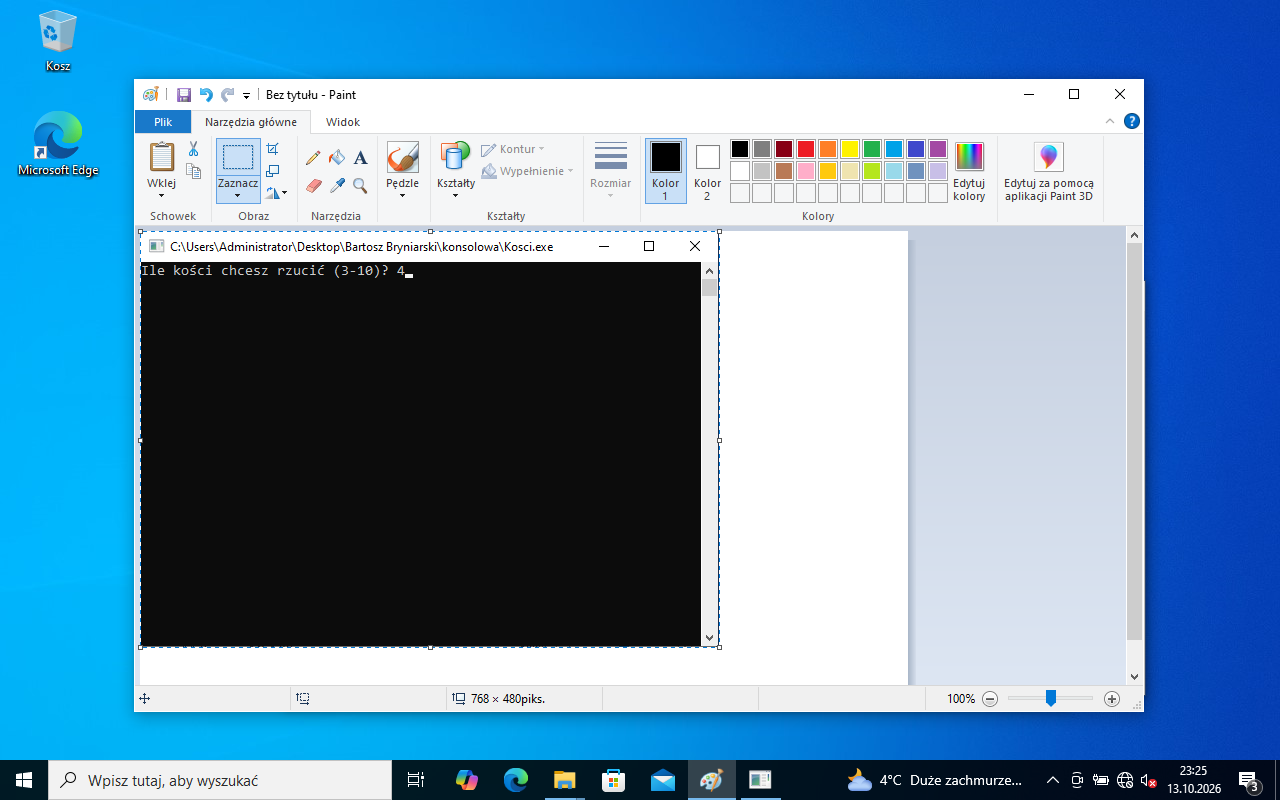This screenshot has height=800, width=1280.
Task: Select the Fill with color bucket tool
Action: (x=337, y=158)
